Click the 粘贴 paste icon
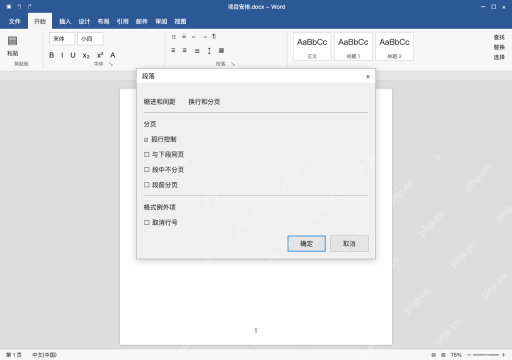512x360 pixels. coord(13,41)
